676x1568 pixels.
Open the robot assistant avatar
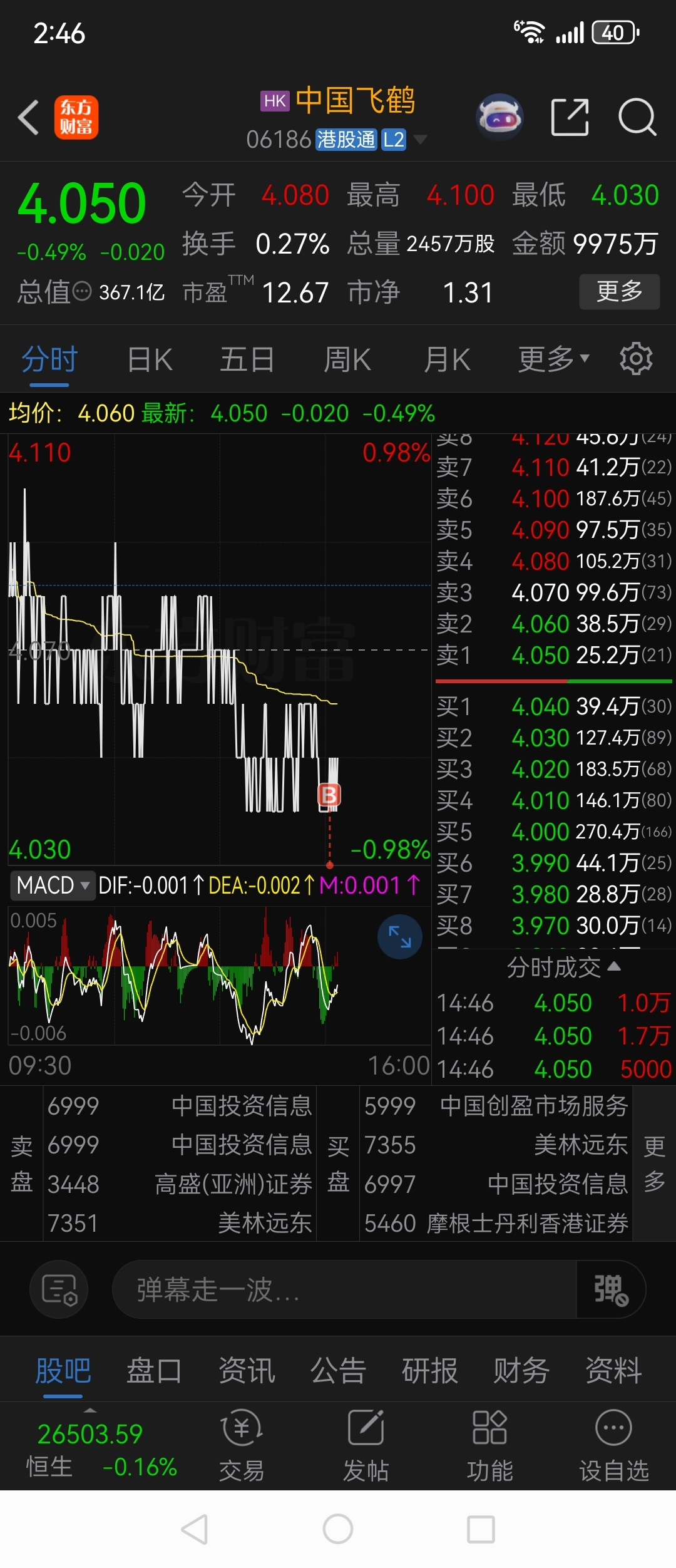tap(499, 116)
